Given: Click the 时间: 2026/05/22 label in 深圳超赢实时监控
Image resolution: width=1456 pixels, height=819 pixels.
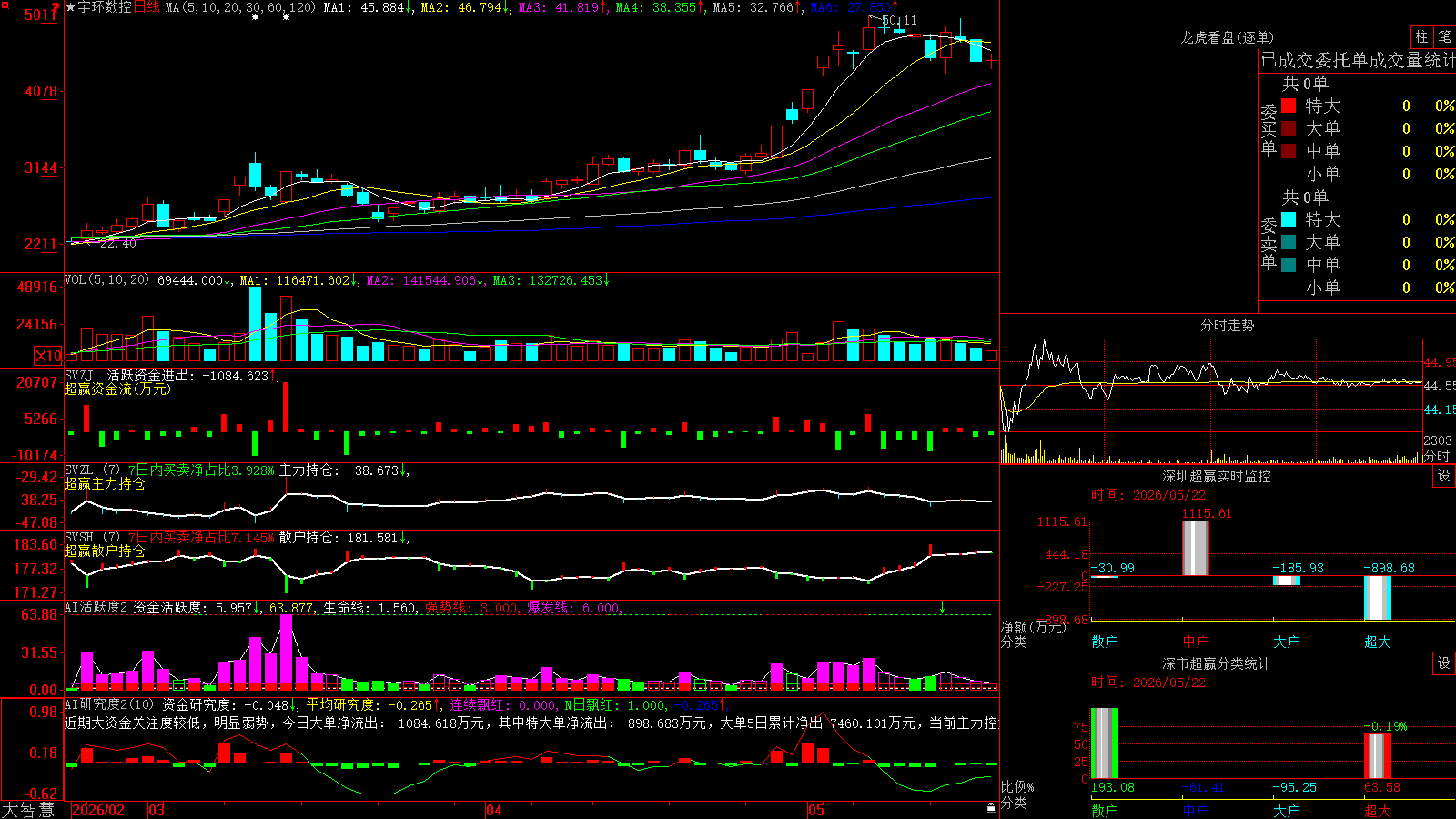Looking at the screenshot, I should (1148, 495).
